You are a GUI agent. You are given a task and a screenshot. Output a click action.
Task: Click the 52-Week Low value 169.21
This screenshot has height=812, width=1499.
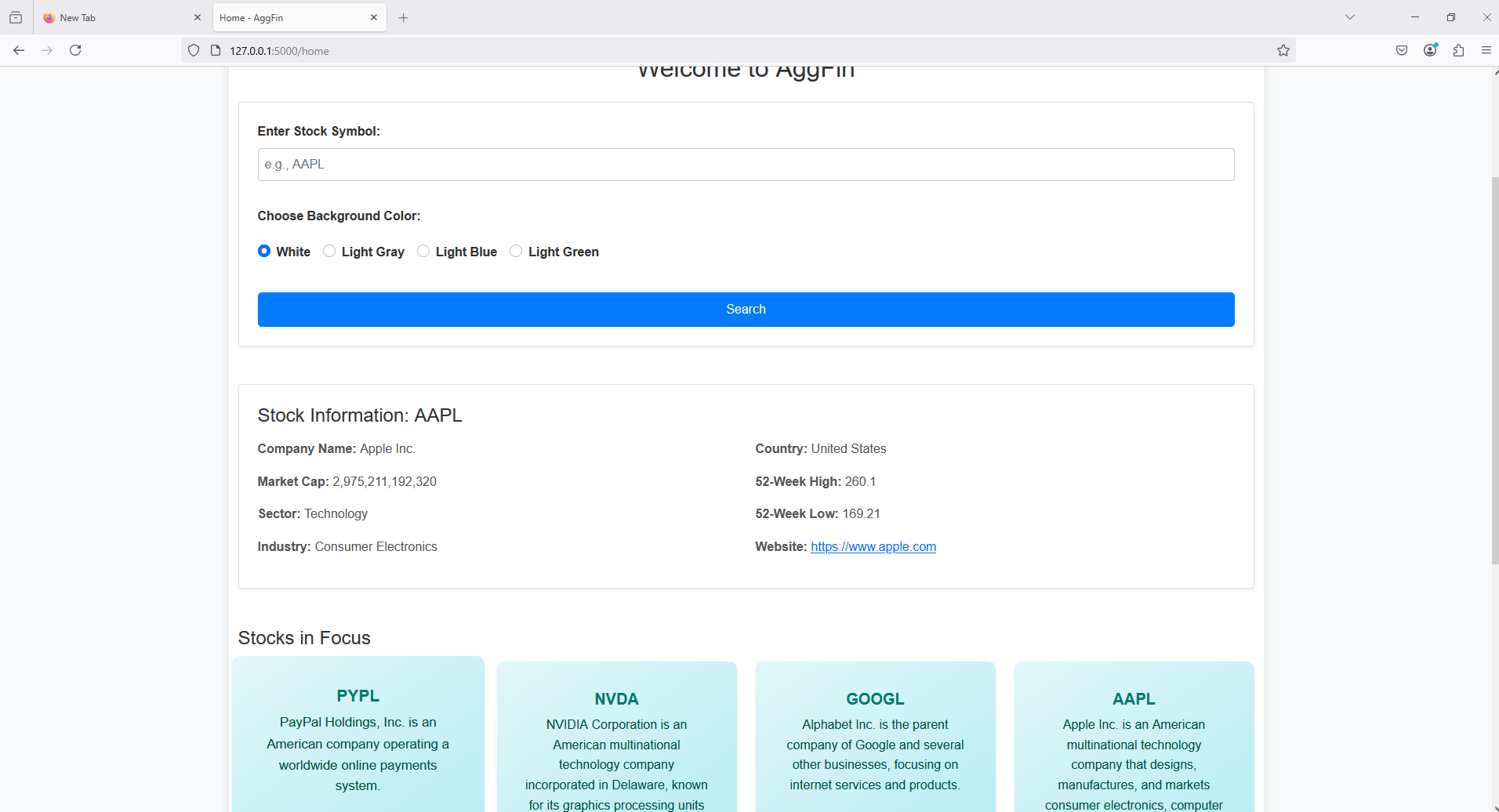861,514
